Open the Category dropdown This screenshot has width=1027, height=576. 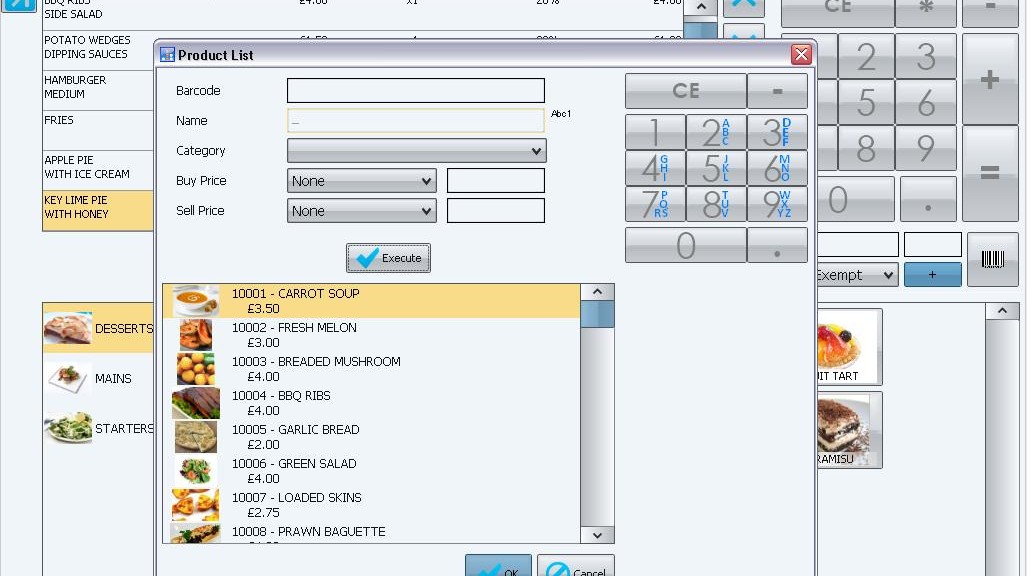point(415,150)
